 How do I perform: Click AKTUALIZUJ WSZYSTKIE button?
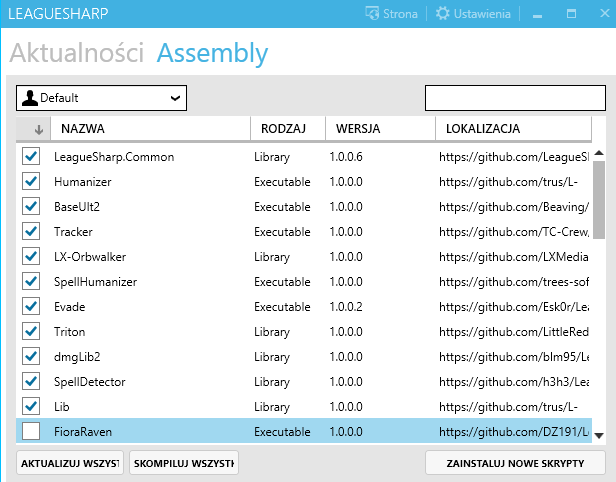70,463
